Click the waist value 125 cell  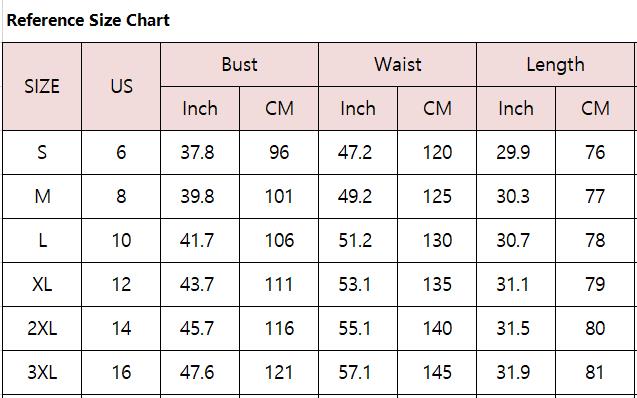(x=437, y=197)
